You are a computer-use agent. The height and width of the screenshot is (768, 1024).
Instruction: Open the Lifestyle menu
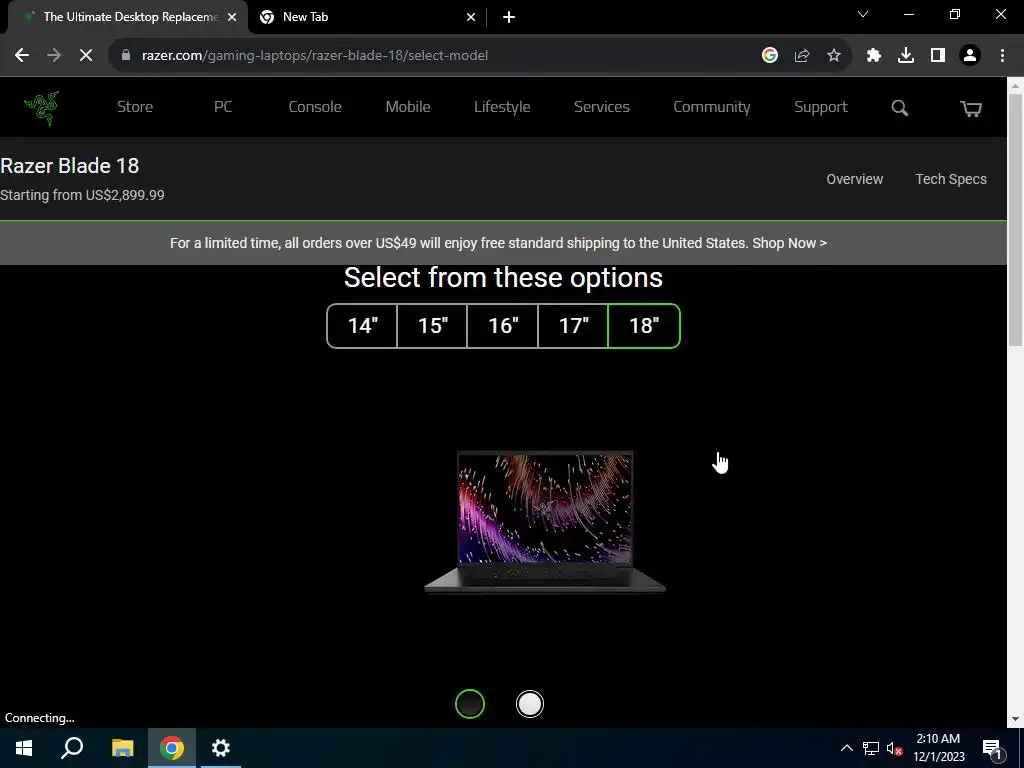pos(502,107)
